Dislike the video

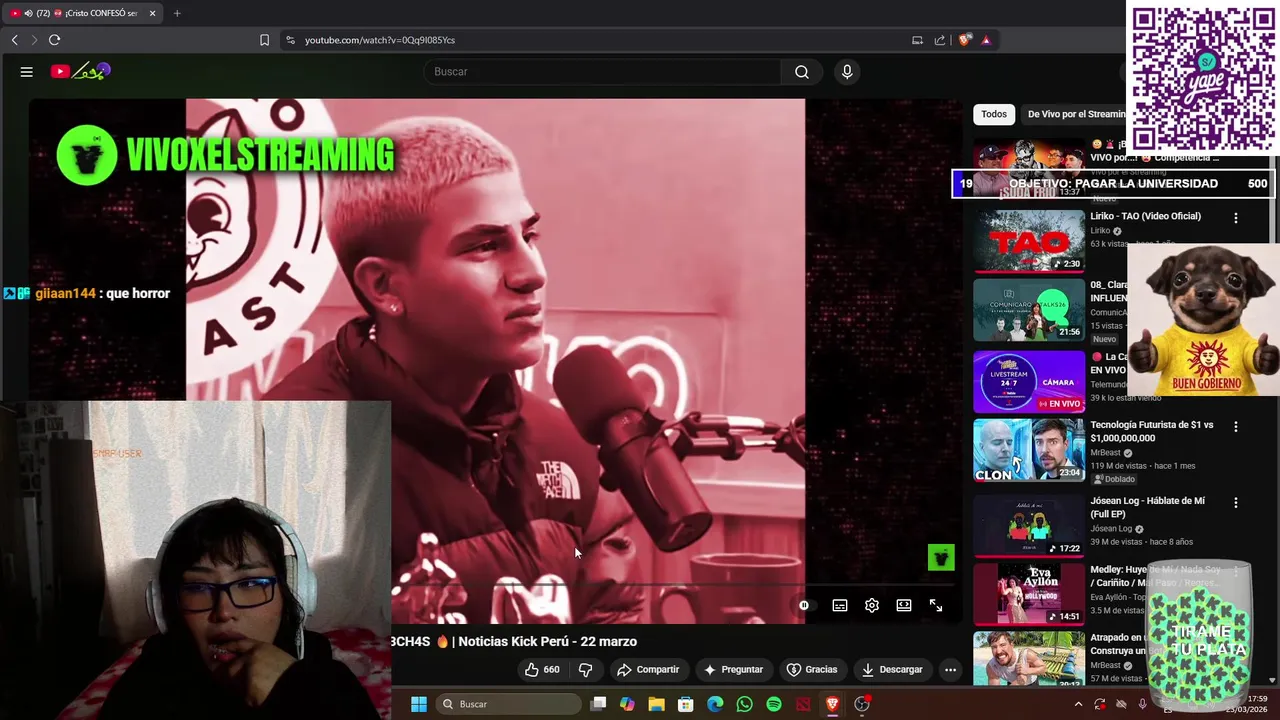(x=586, y=670)
